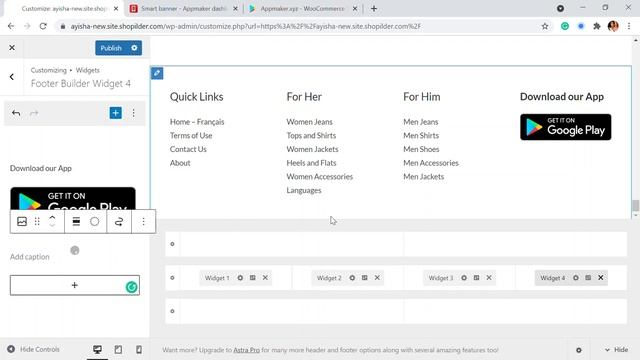Open Tops and Shirts link
640x360 pixels.
[x=311, y=136]
